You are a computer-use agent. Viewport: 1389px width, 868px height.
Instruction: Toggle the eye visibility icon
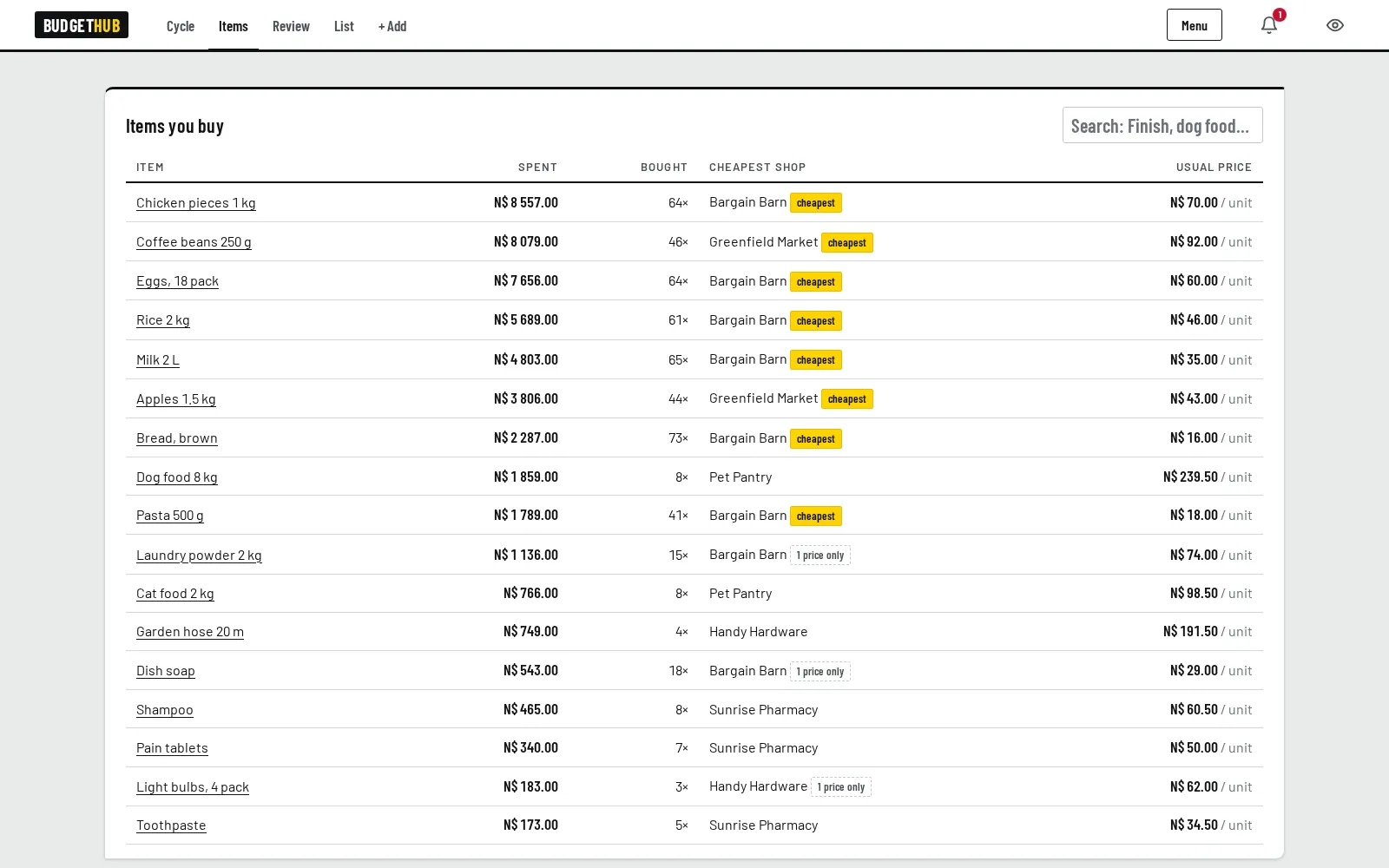pos(1335,25)
